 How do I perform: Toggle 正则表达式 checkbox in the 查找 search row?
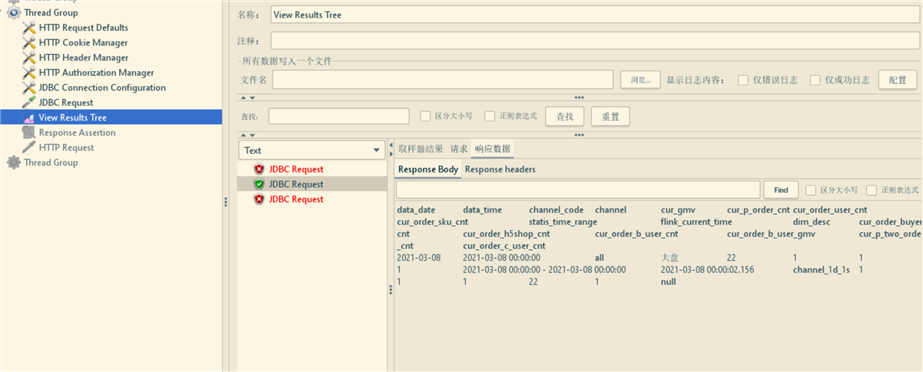point(490,116)
